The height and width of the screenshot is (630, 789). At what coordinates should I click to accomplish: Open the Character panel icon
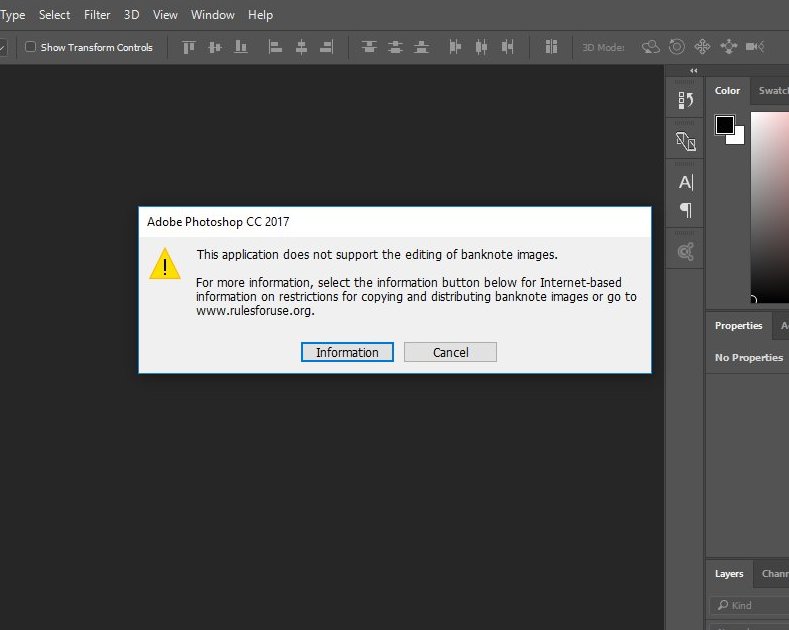click(685, 182)
